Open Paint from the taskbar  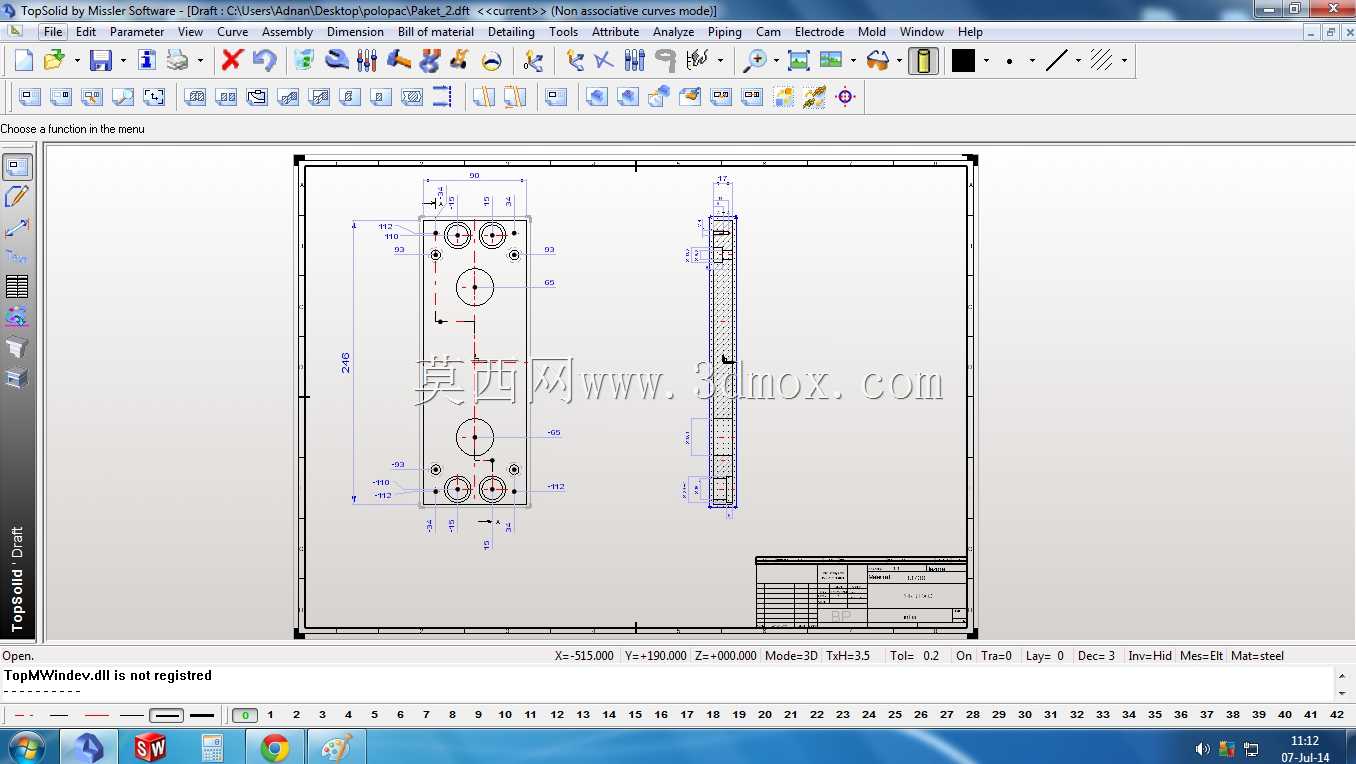click(336, 747)
